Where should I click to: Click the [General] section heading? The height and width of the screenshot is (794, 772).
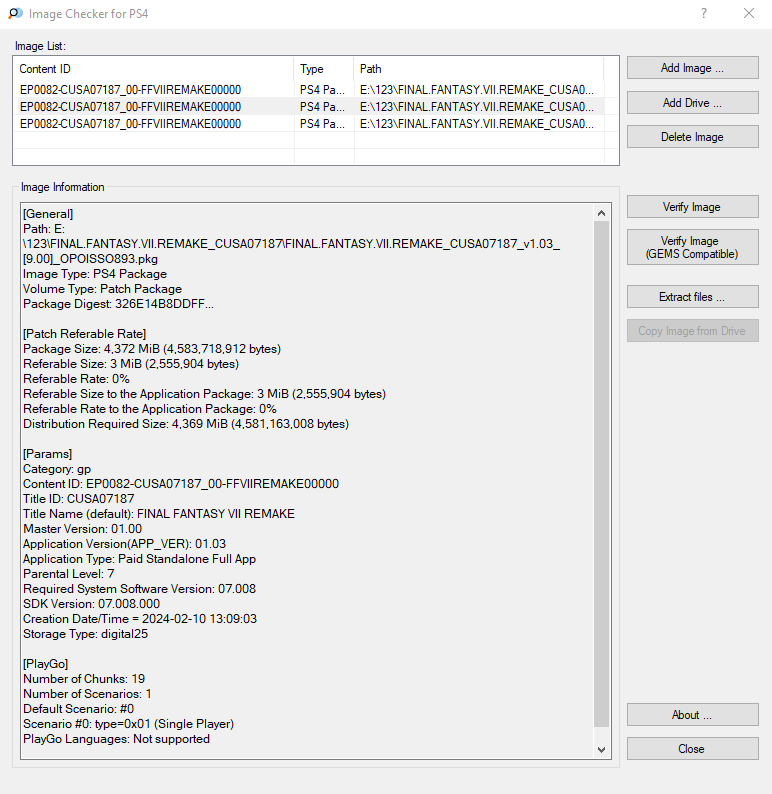(48, 214)
